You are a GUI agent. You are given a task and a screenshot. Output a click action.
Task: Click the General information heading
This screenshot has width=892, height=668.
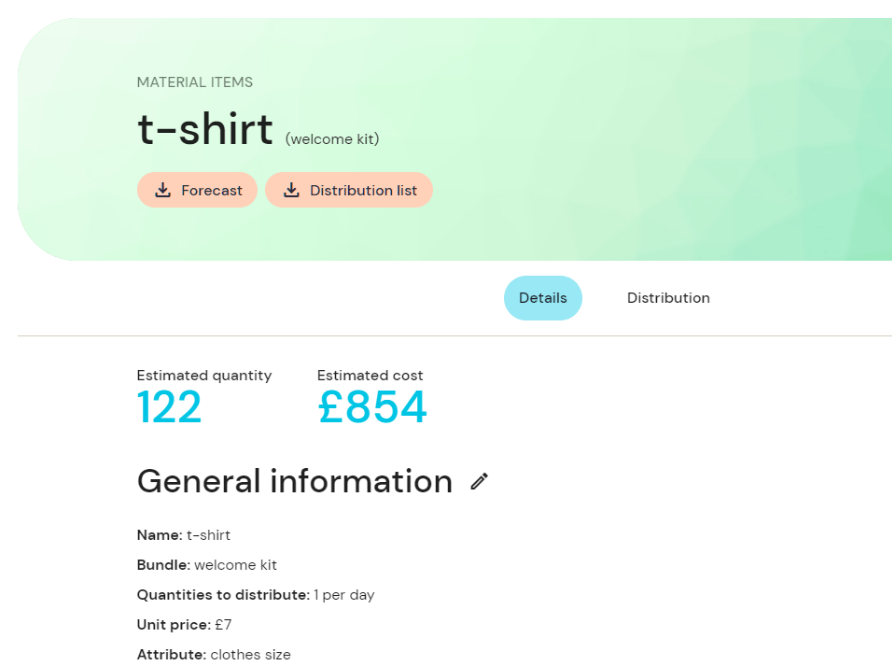coord(295,481)
